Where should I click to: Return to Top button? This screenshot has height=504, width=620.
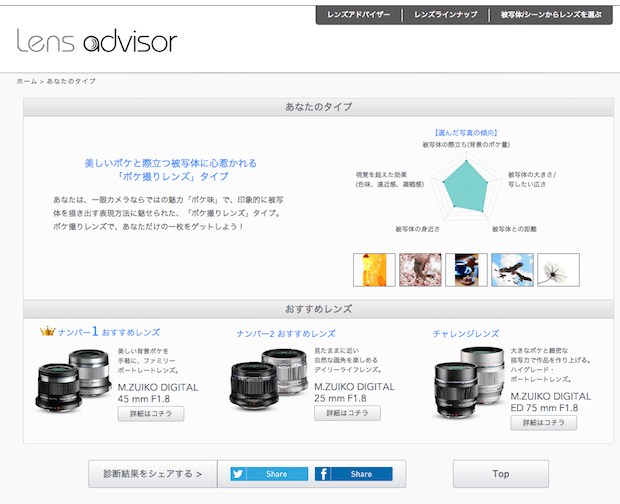coord(501,474)
